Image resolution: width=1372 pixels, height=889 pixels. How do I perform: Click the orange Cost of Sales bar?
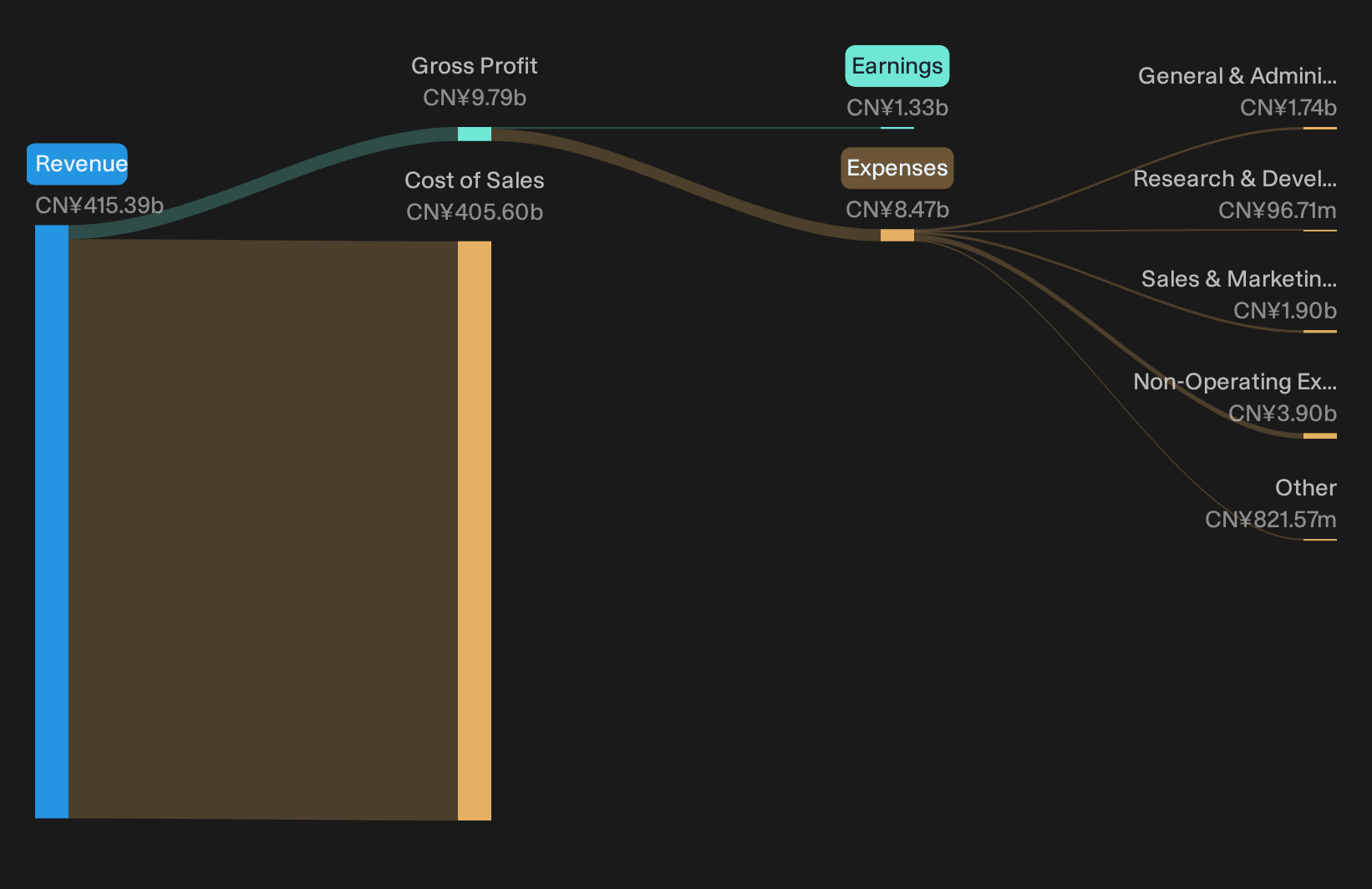(x=475, y=531)
